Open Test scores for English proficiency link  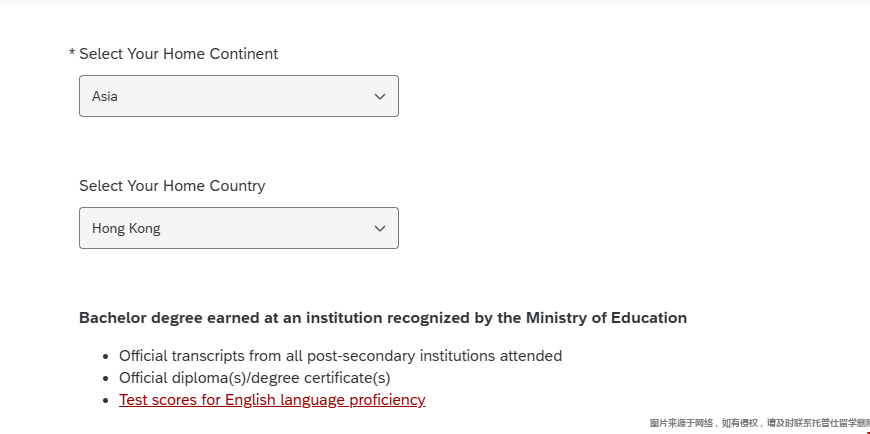click(x=272, y=400)
